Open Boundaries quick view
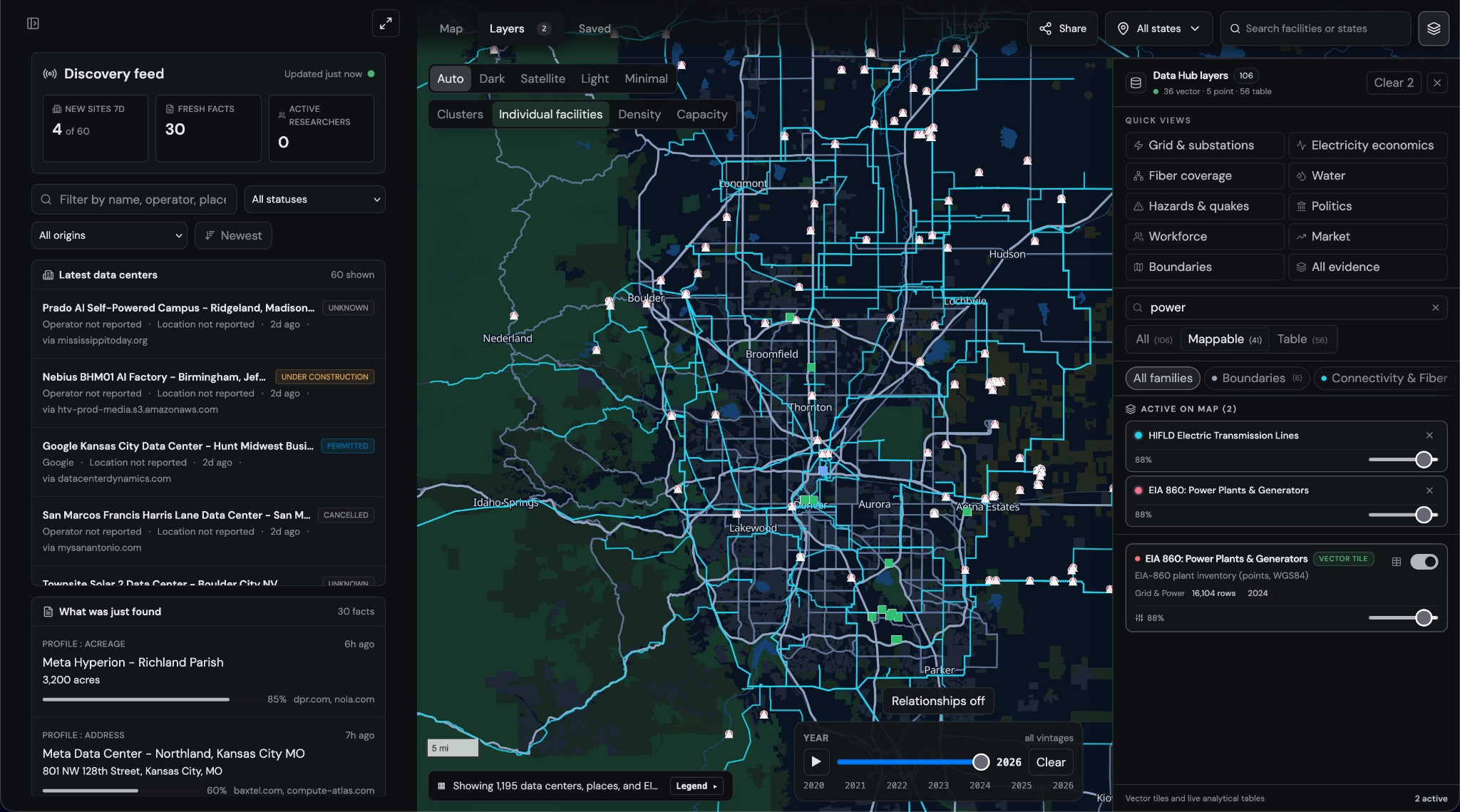This screenshot has height=812, width=1460. [1205, 267]
